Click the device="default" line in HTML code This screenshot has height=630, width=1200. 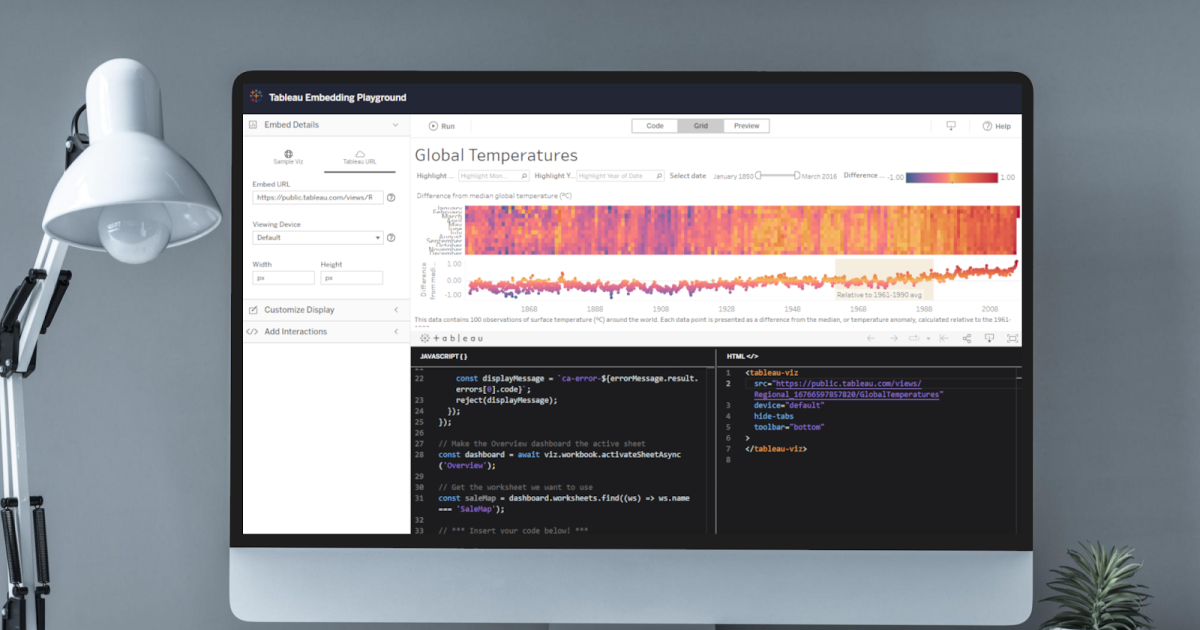point(789,405)
